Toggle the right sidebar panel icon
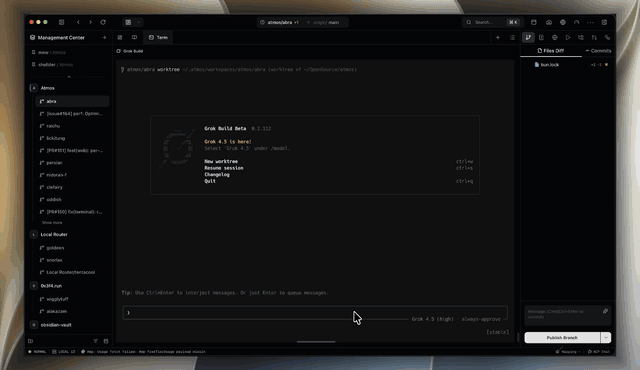 coord(604,22)
